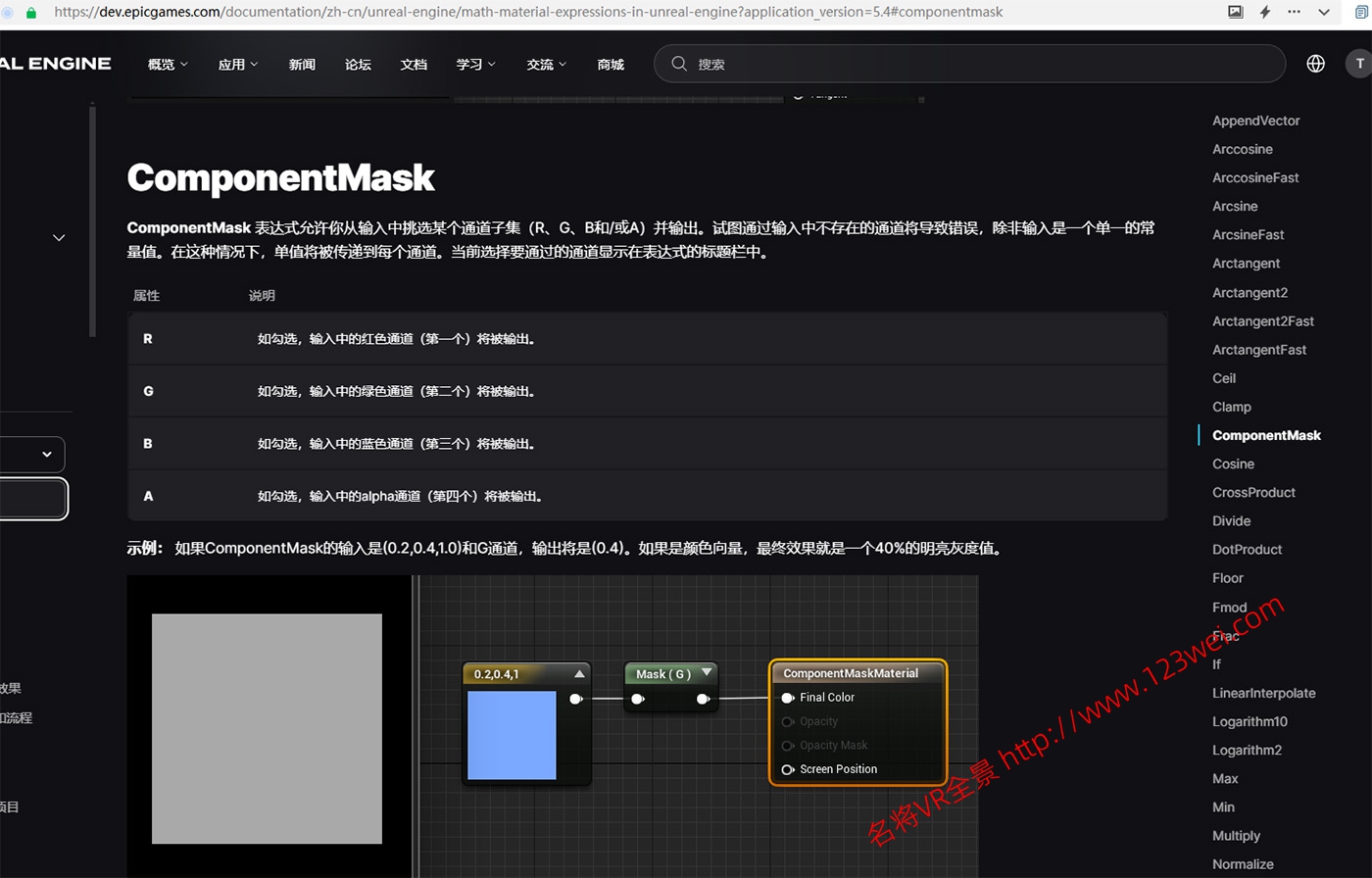Open the AppendVector link in right sidebar

pos(1255,120)
